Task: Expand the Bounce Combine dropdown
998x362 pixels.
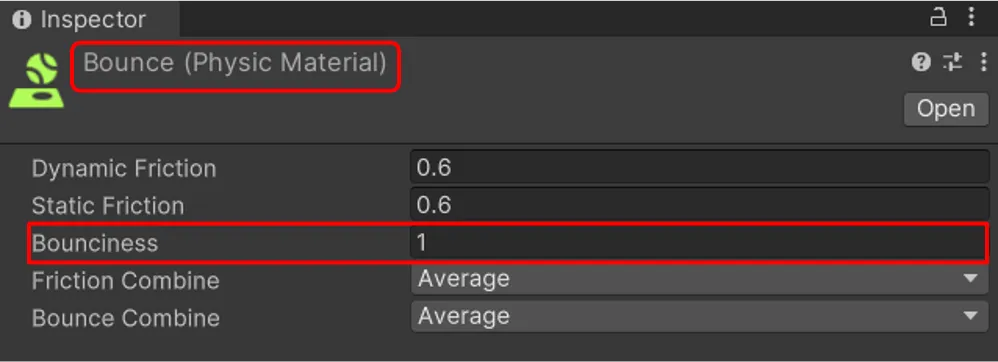Action: [x=699, y=316]
